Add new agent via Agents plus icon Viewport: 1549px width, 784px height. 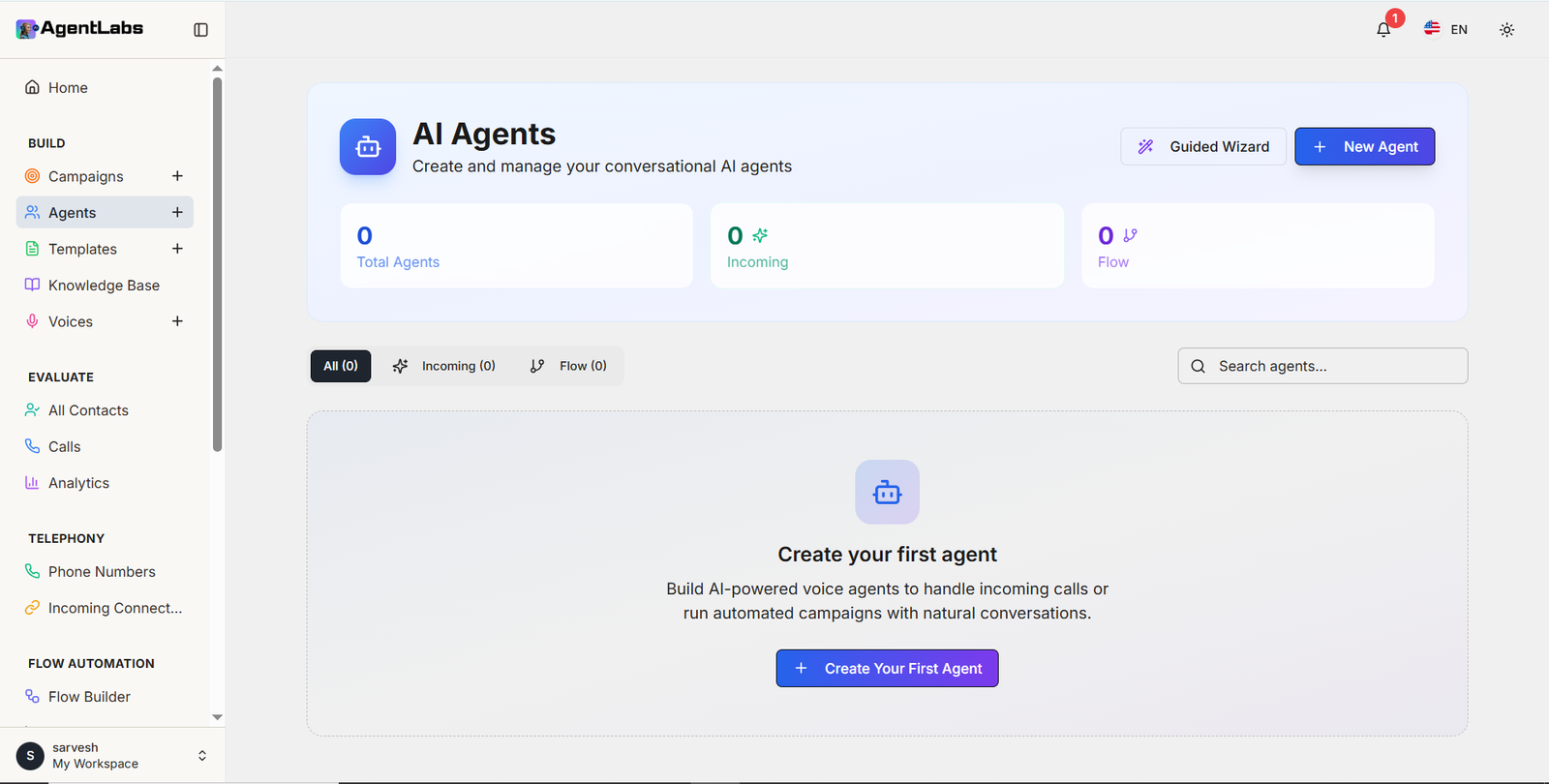pyautogui.click(x=177, y=212)
